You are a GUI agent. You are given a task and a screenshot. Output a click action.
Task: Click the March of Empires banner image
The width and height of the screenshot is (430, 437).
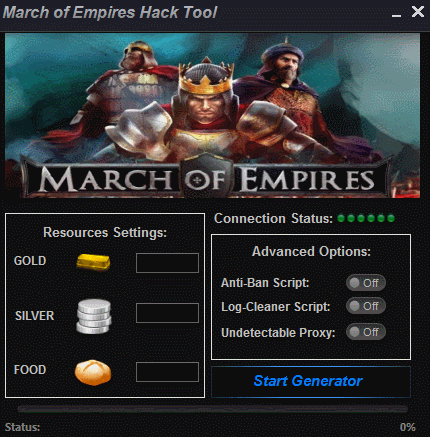pyautogui.click(x=212, y=115)
